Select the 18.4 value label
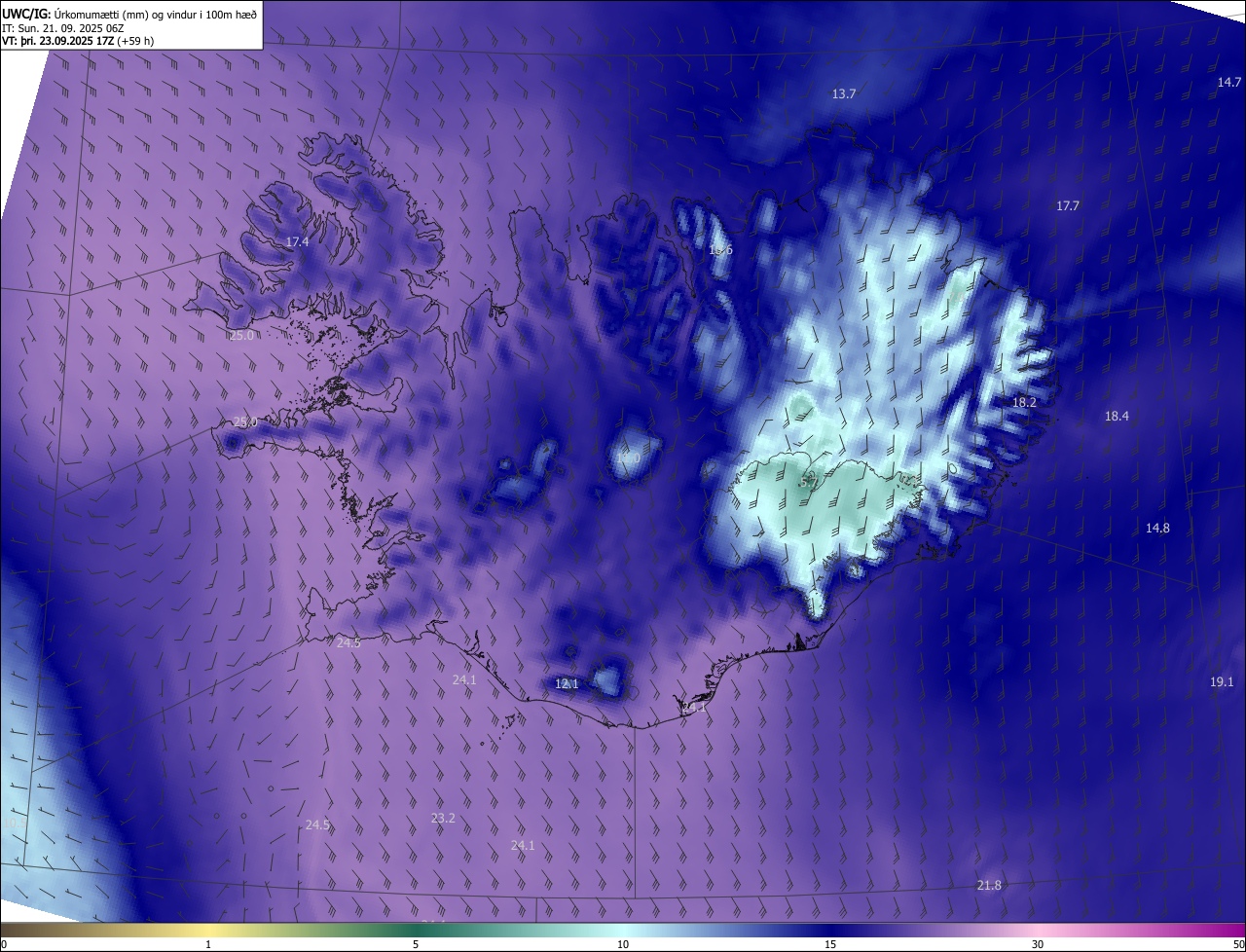1246x952 pixels. (1117, 416)
